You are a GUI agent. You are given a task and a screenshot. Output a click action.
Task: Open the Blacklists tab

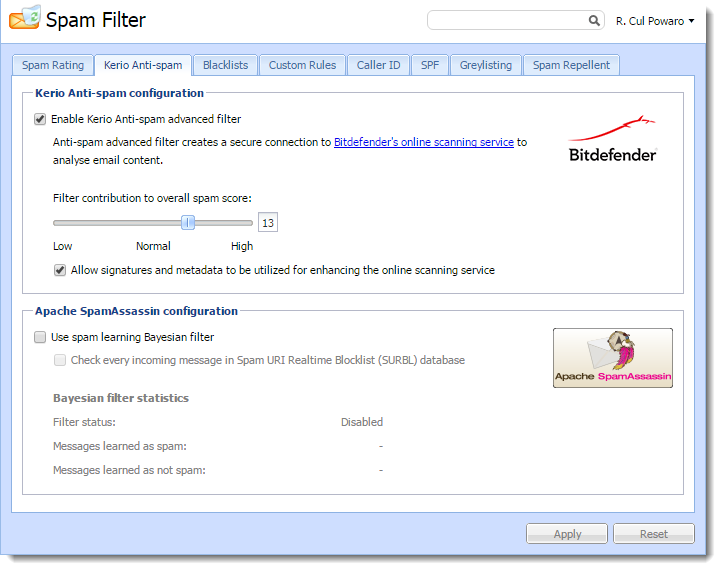[225, 65]
